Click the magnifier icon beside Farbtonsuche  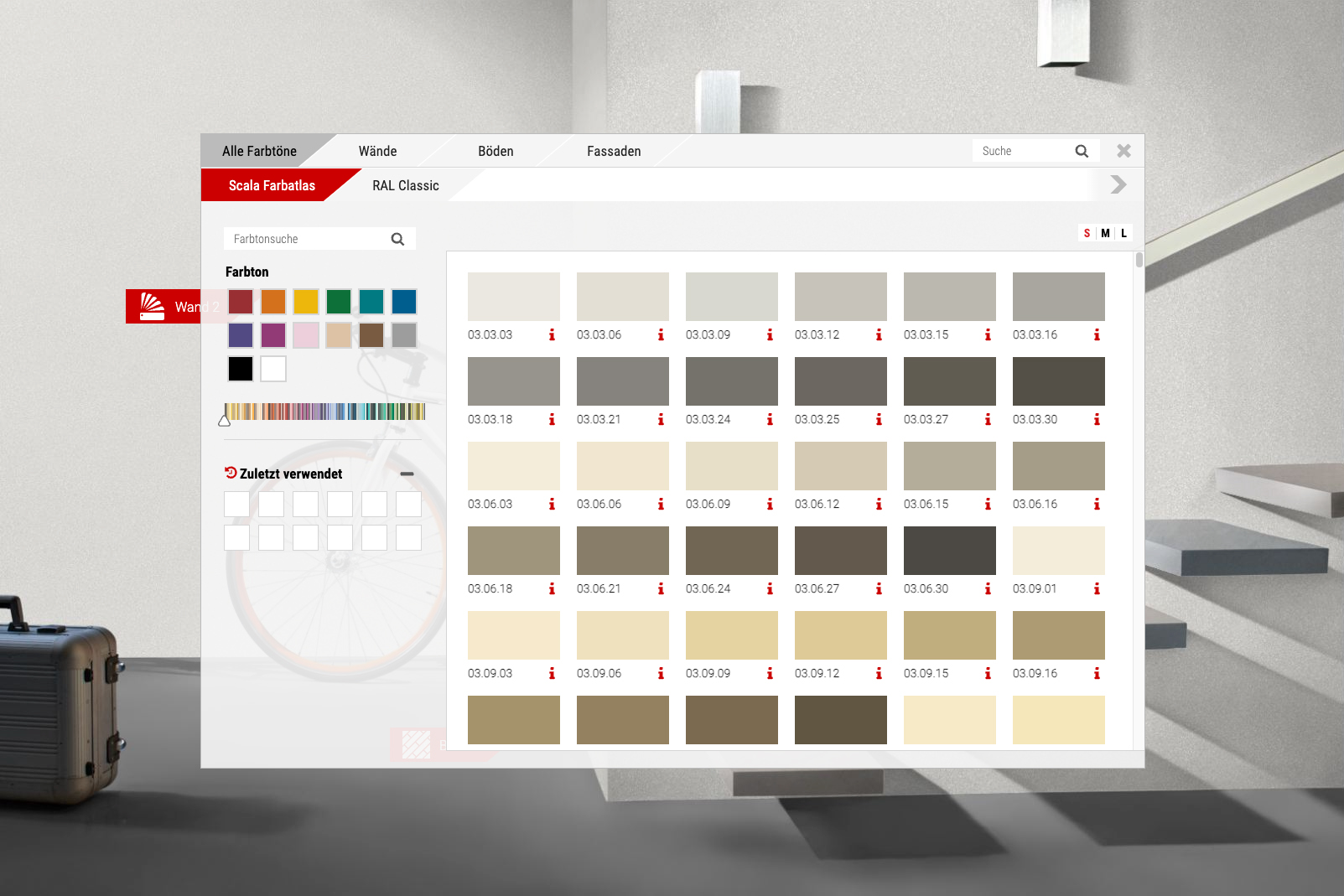(397, 239)
